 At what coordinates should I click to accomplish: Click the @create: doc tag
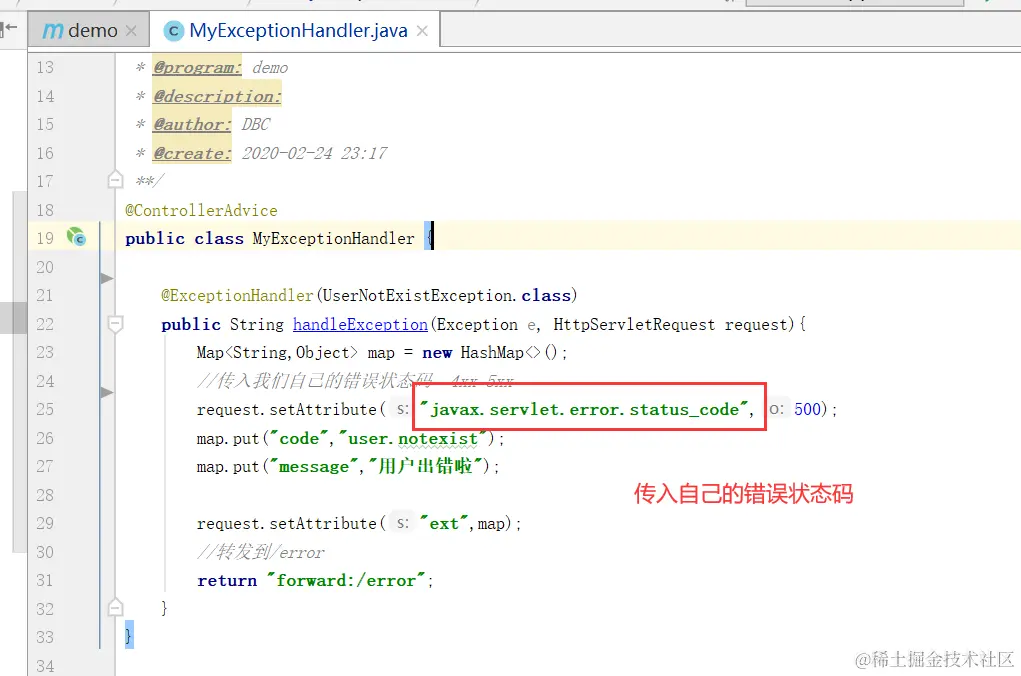[192, 154]
